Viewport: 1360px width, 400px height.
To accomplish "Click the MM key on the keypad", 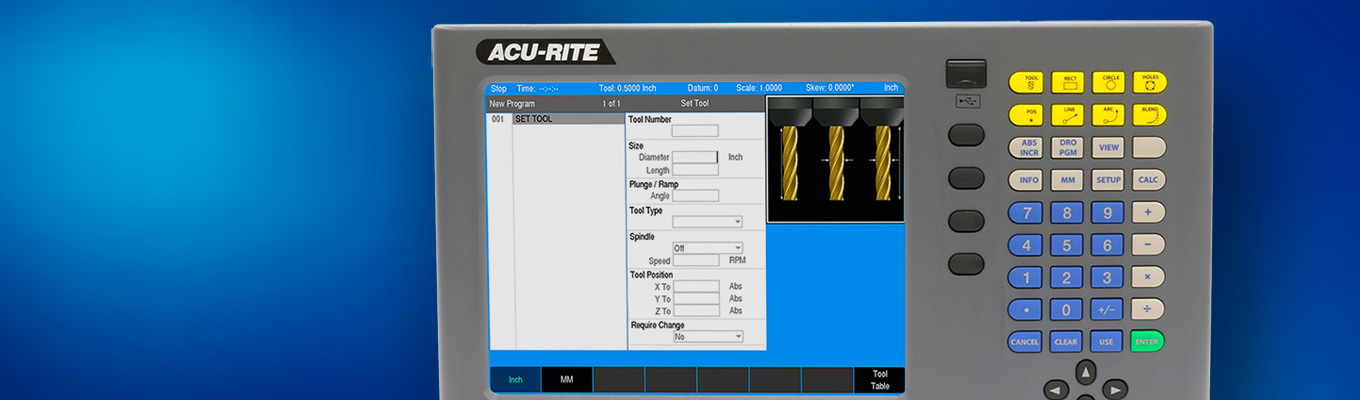I will (x=1067, y=180).
